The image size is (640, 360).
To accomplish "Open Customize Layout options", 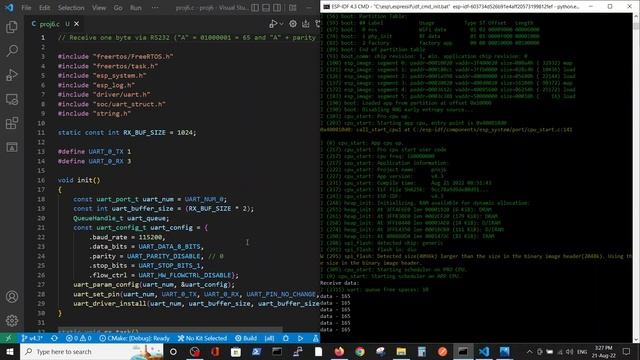I will (293, 8).
